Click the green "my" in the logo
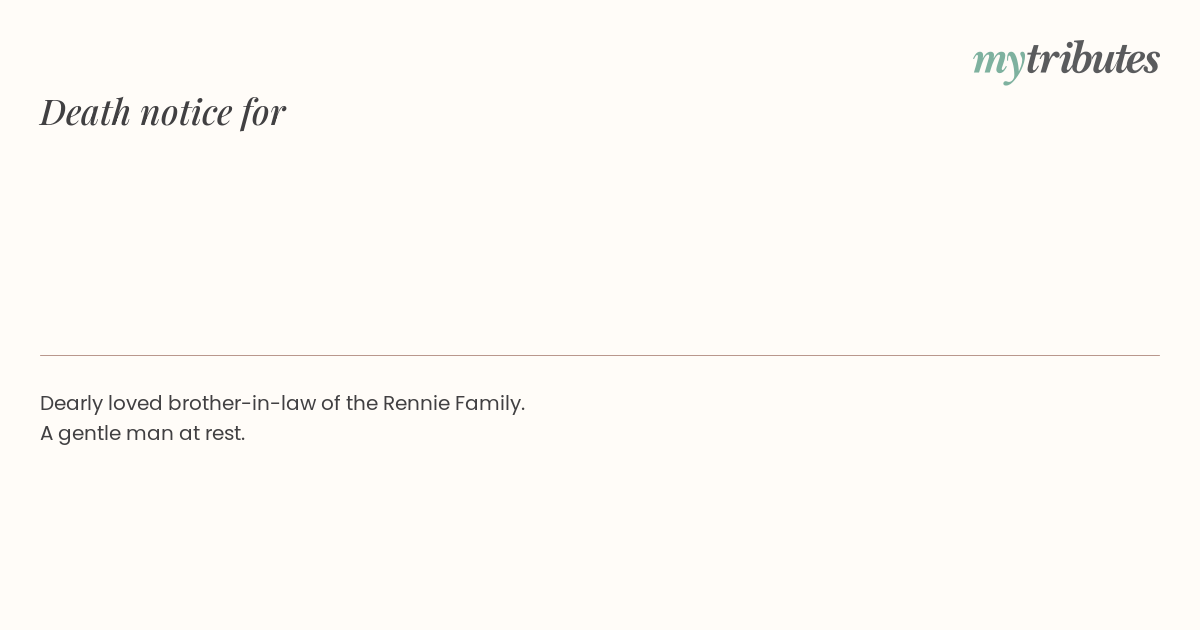This screenshot has width=1200, height=630. coord(998,63)
